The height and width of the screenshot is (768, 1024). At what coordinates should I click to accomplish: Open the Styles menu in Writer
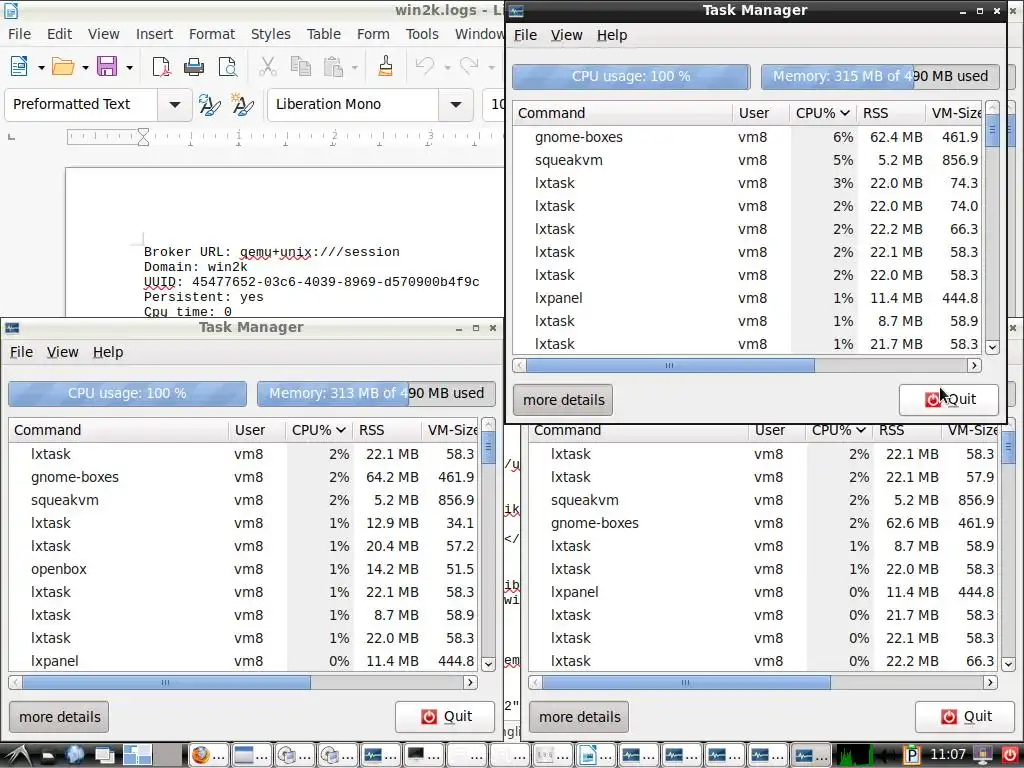tap(270, 34)
